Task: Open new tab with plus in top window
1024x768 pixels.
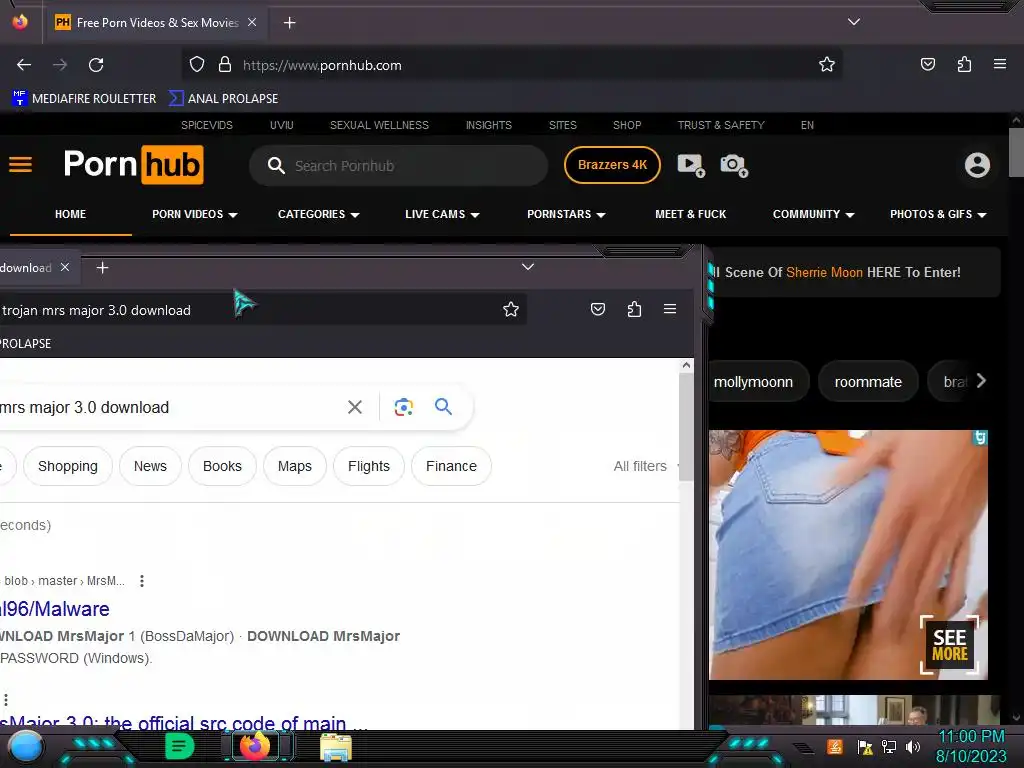Action: pos(289,23)
